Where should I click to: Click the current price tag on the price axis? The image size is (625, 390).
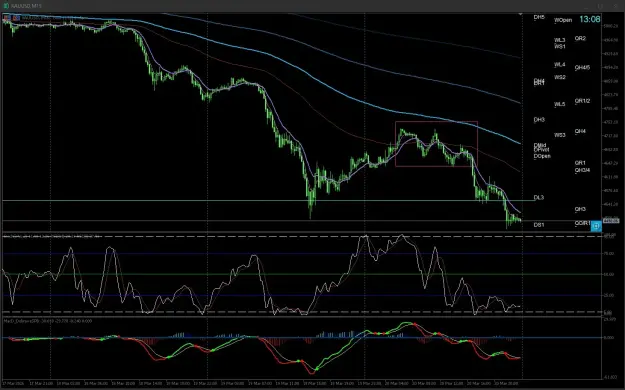click(x=611, y=221)
